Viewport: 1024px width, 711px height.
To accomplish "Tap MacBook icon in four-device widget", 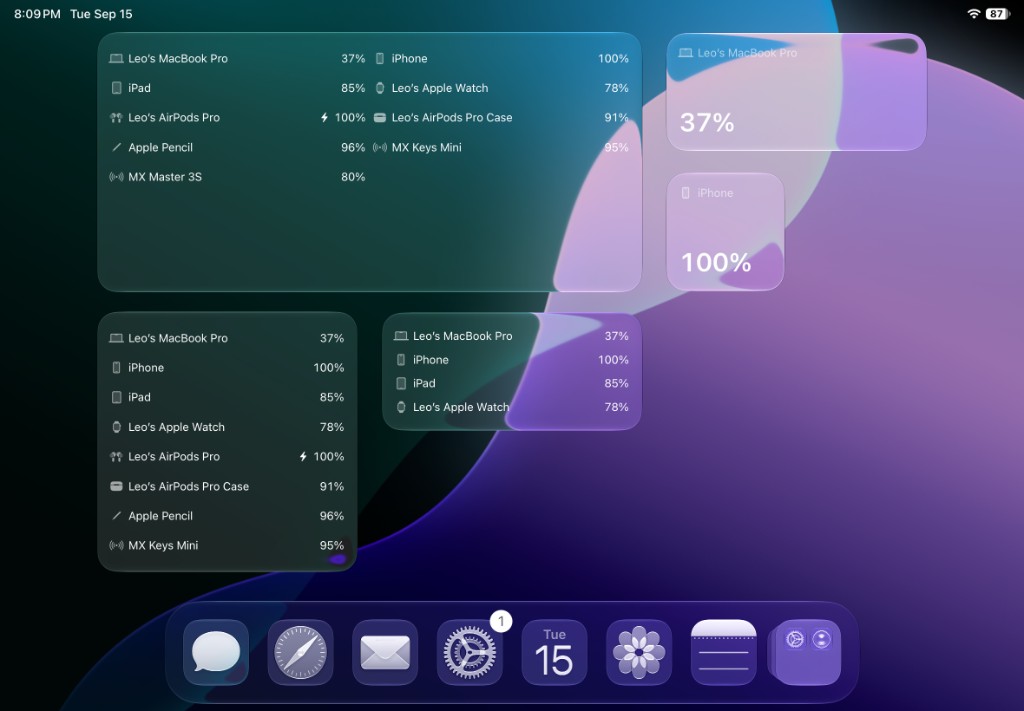I will coord(401,336).
